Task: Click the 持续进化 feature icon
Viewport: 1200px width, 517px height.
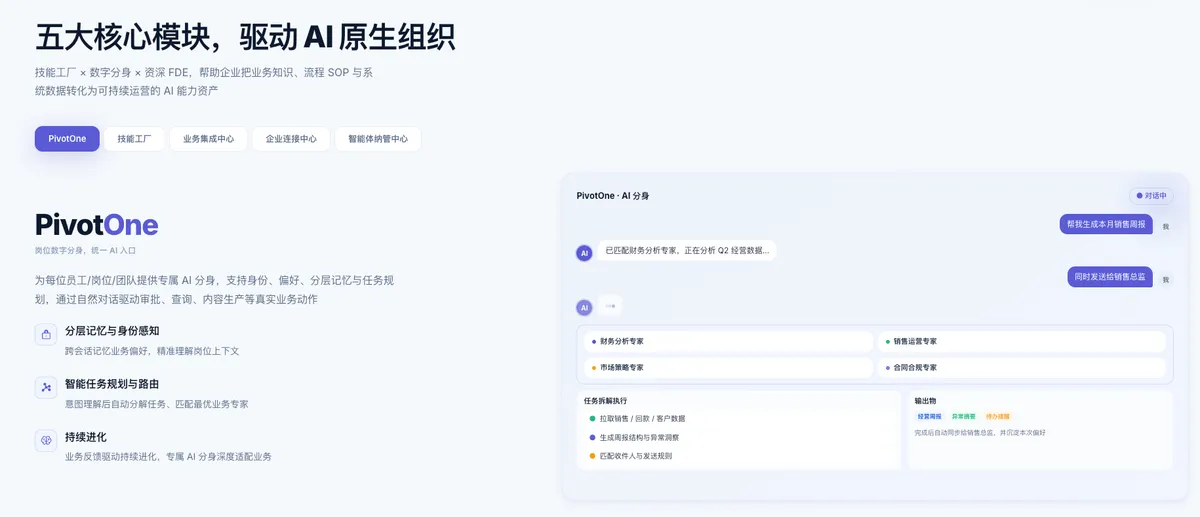Action: [x=46, y=441]
